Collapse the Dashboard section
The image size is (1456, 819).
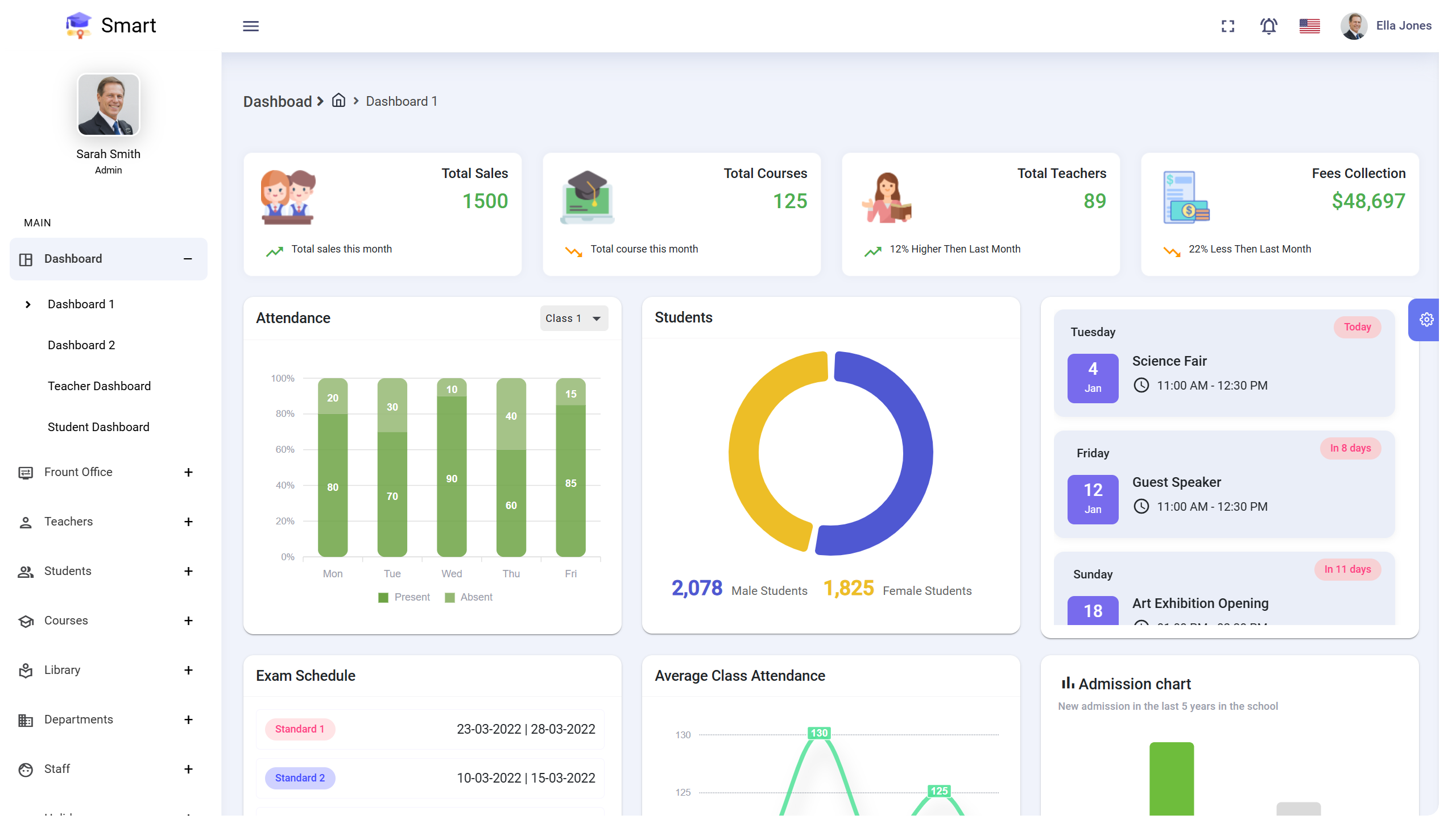click(188, 259)
